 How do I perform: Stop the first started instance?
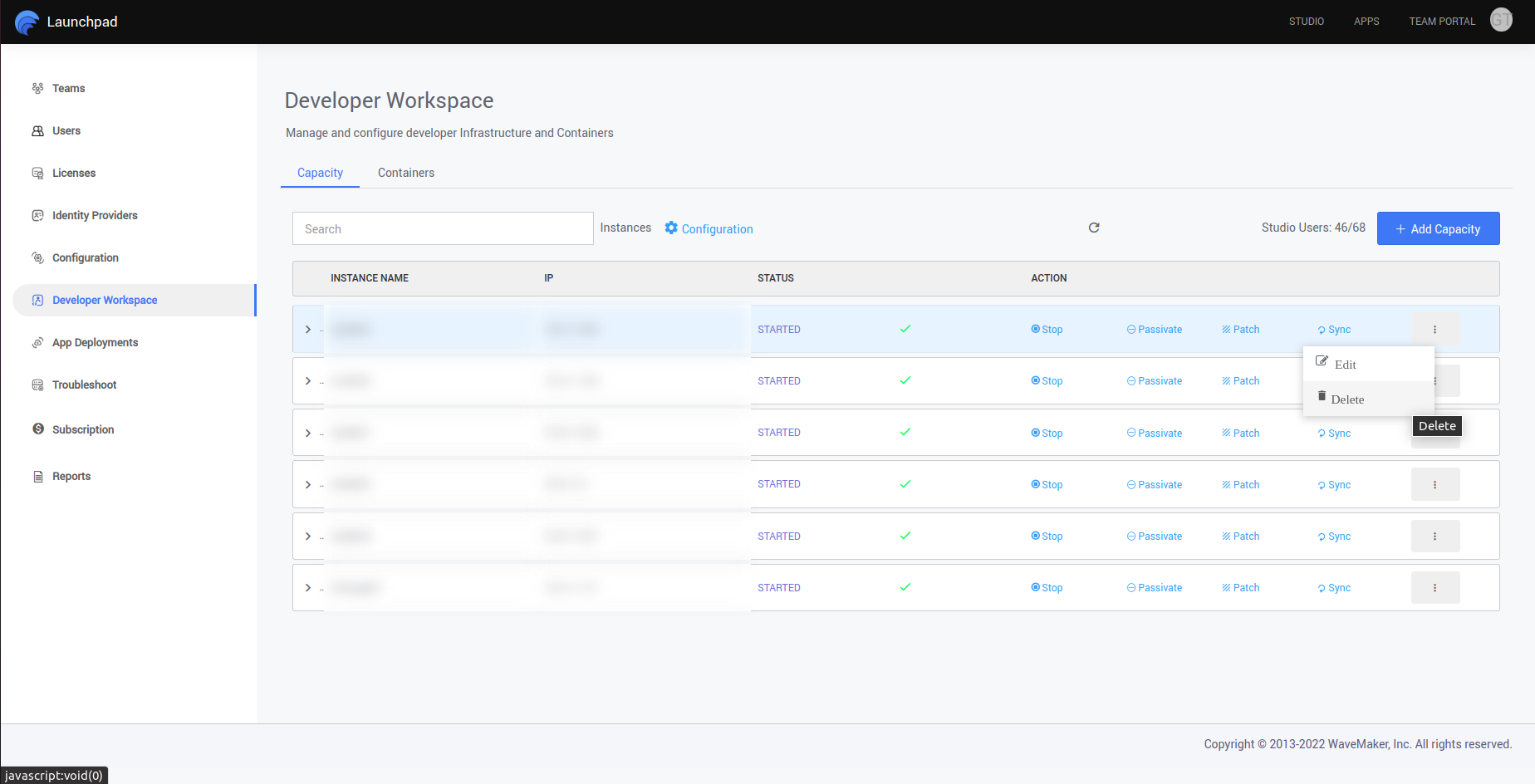coord(1047,330)
